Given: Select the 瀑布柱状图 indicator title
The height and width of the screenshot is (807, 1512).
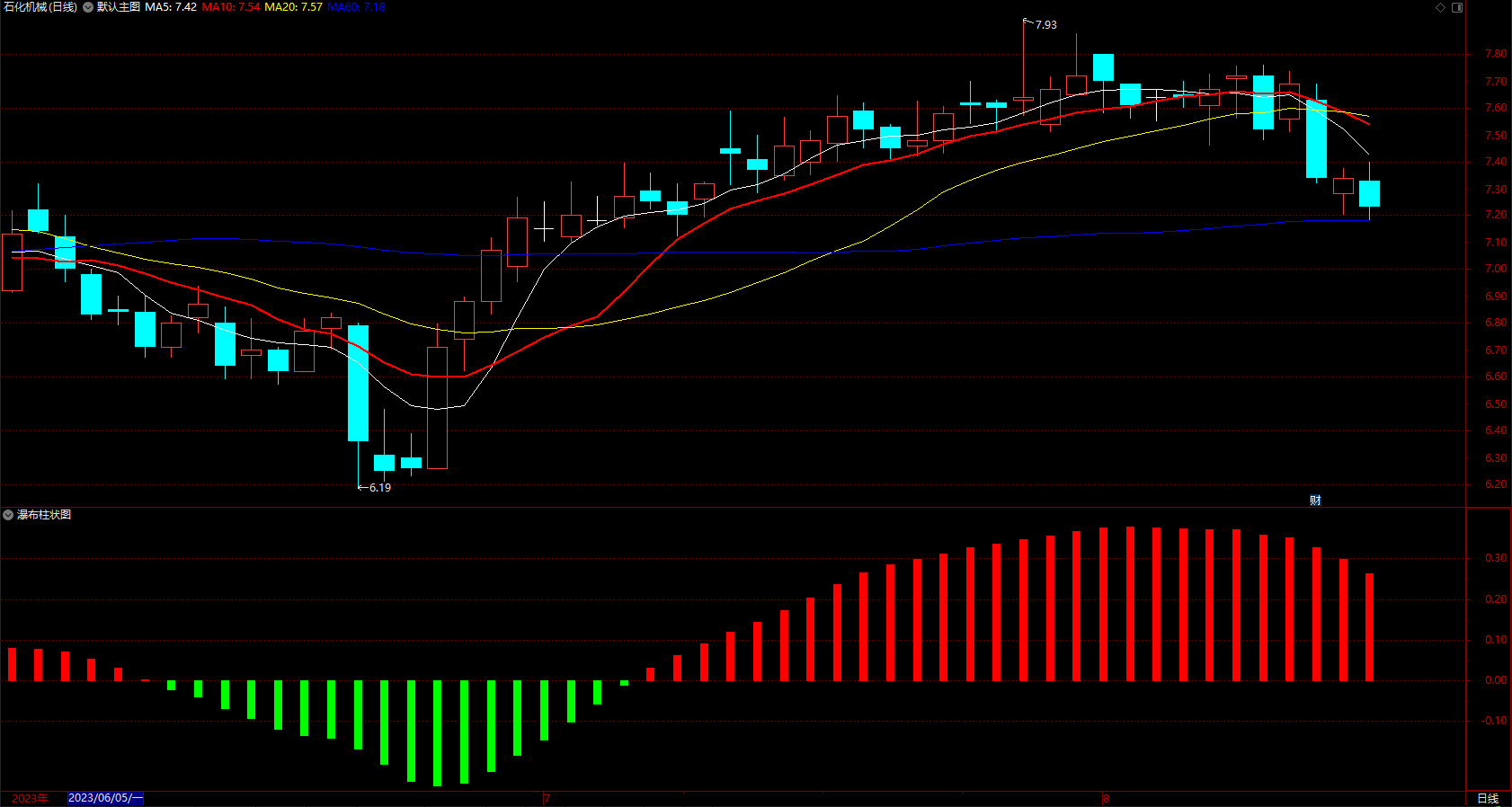Looking at the screenshot, I should 44,515.
